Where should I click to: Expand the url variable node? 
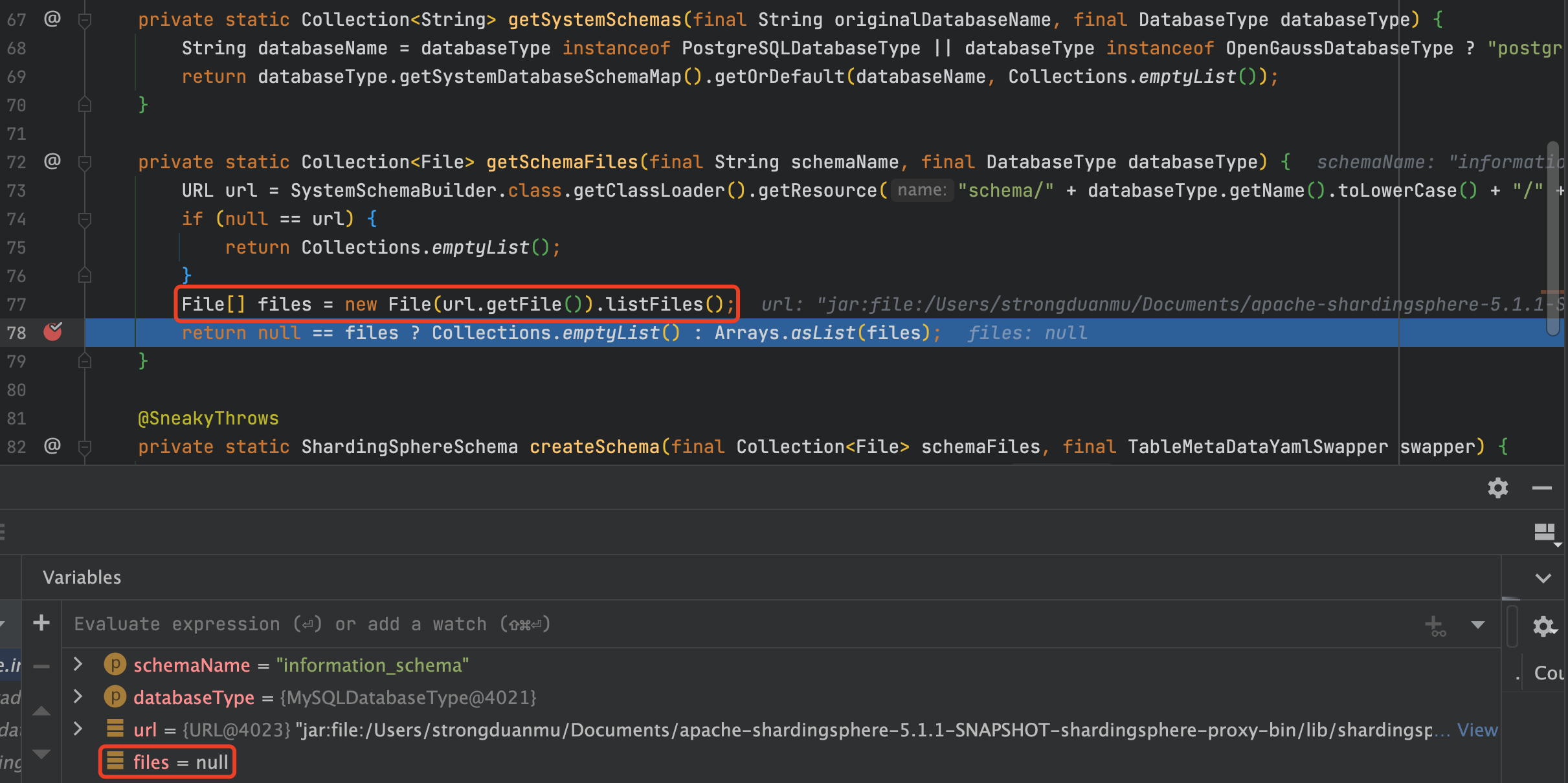point(78,729)
